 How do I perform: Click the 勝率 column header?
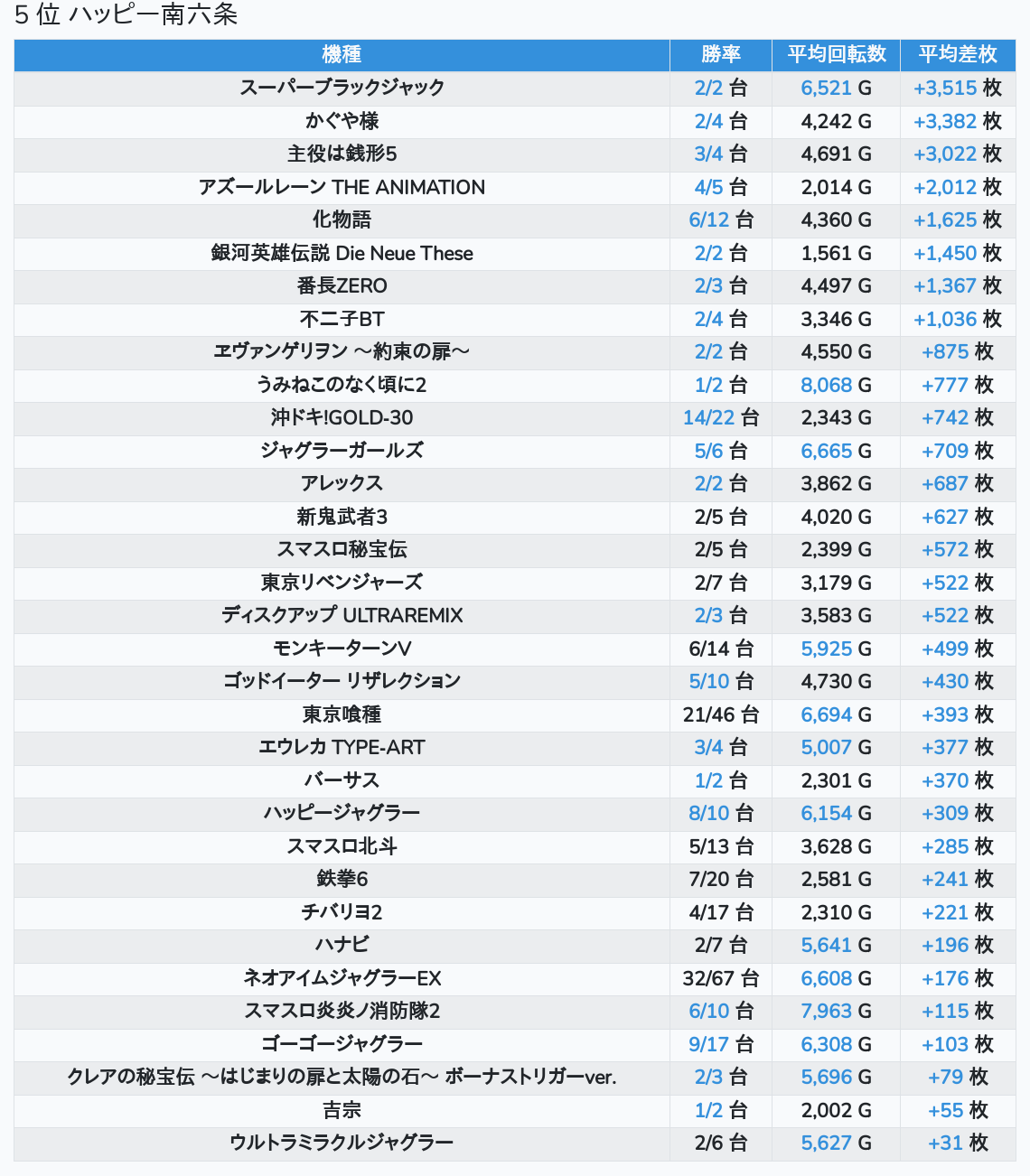tap(720, 55)
